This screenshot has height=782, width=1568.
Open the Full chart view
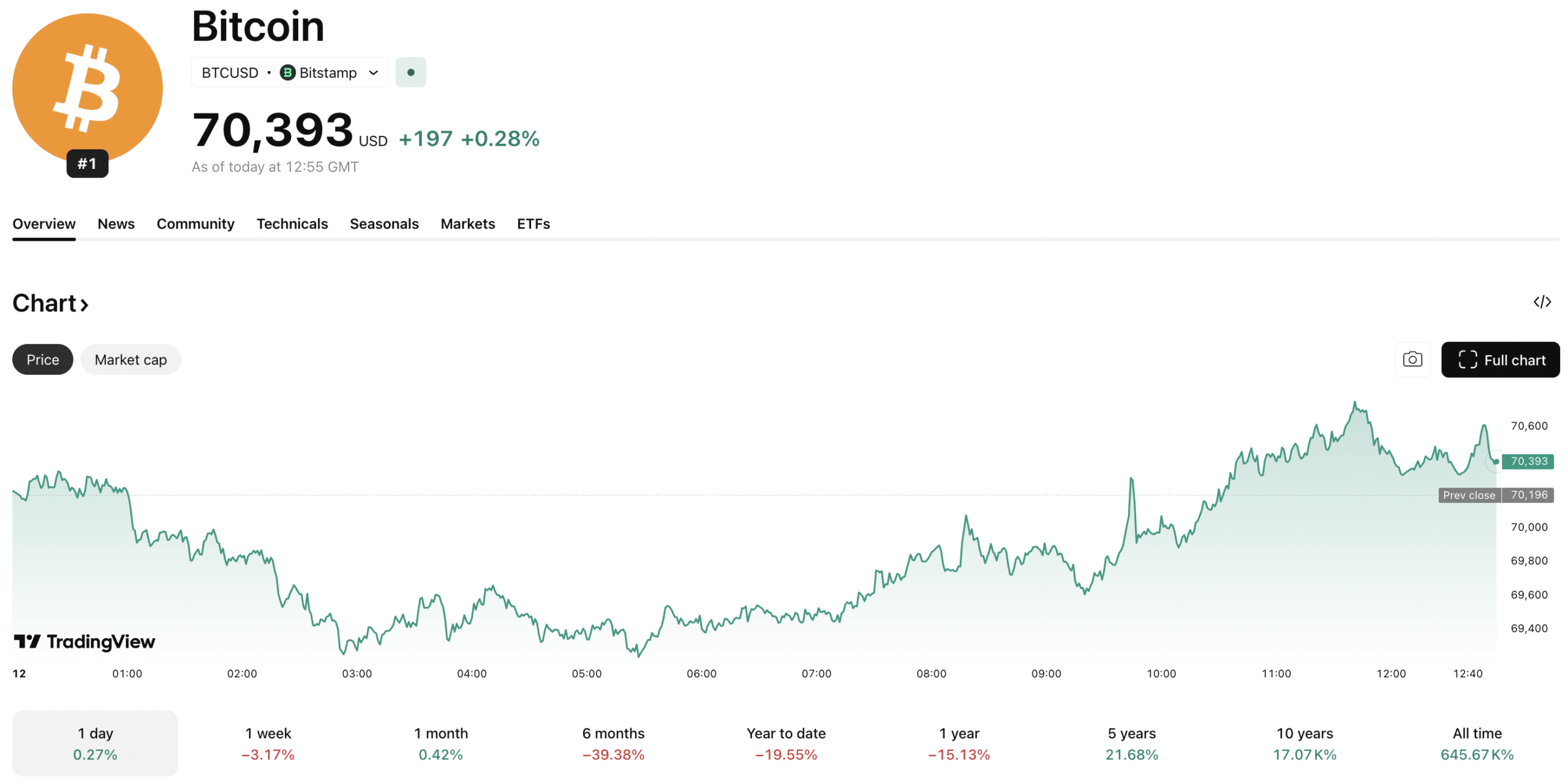pyautogui.click(x=1500, y=359)
